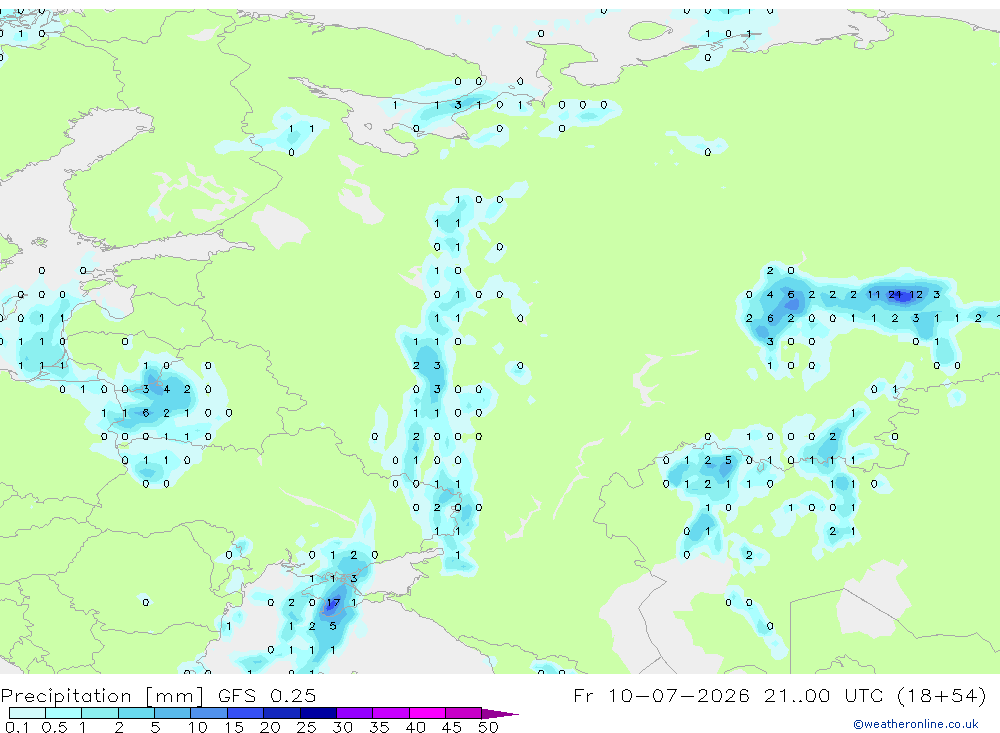This screenshot has height=733, width=1000.
Task: Pick the lightest cyan swatch between 0.1 and 0.5
Action: [x=27, y=713]
